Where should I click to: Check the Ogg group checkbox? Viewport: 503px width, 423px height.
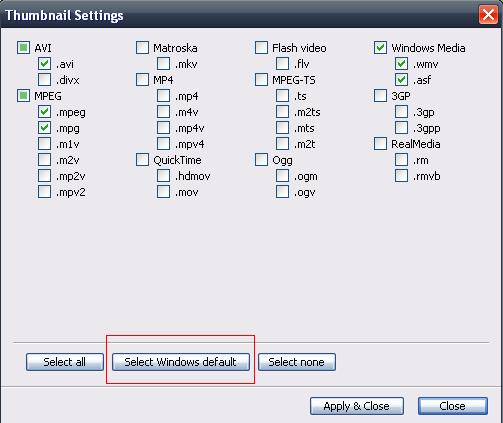[x=261, y=160]
